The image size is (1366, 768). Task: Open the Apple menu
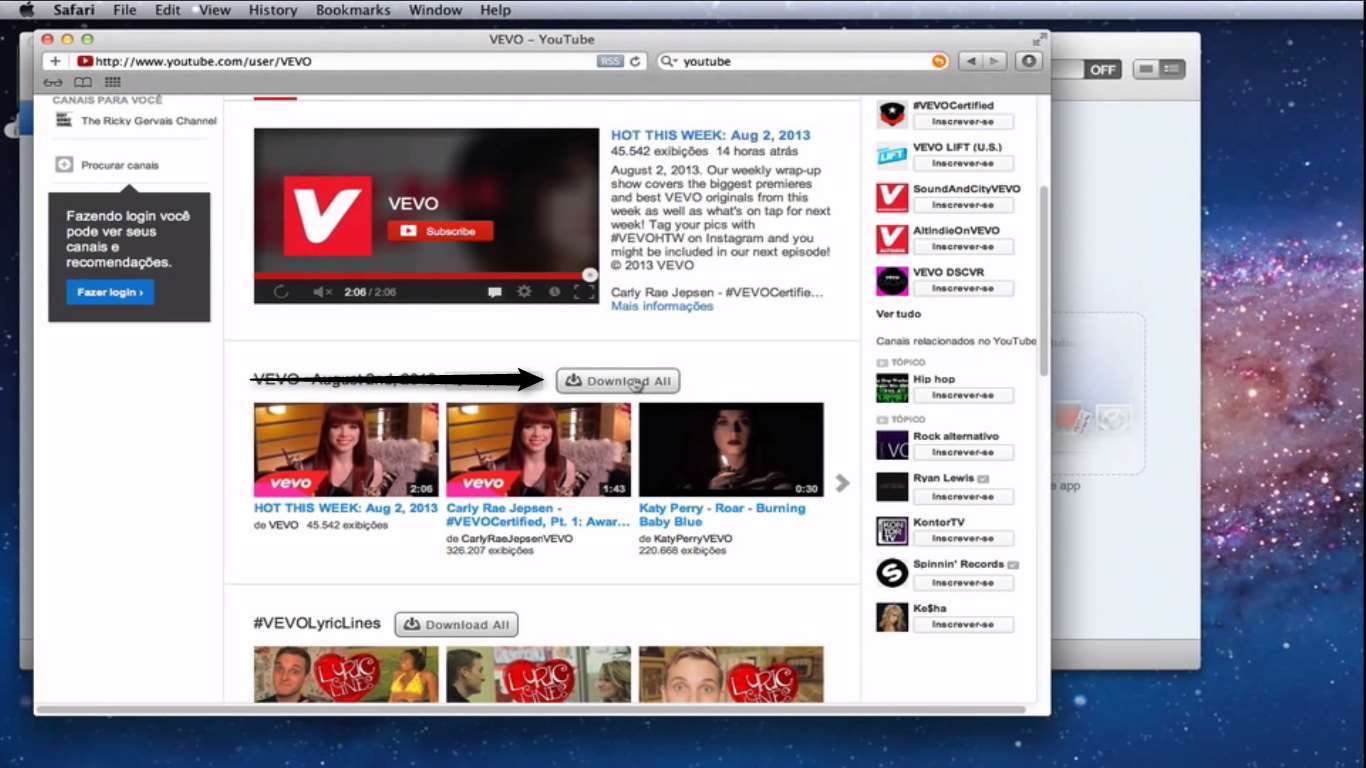(x=27, y=10)
